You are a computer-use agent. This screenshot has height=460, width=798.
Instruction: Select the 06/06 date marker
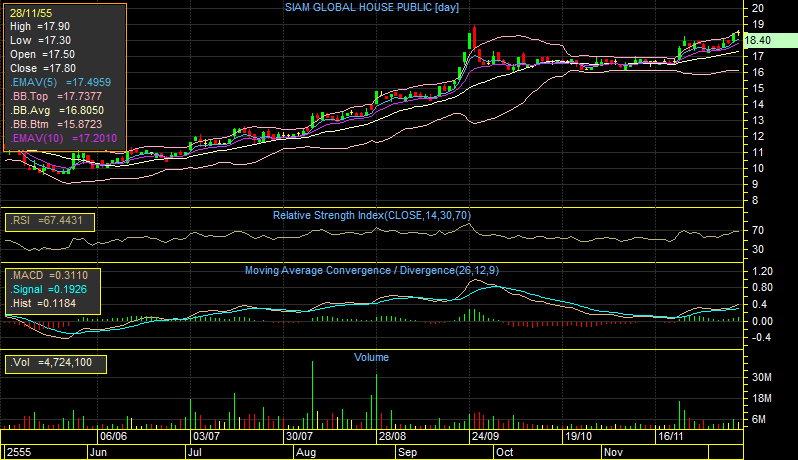click(113, 437)
